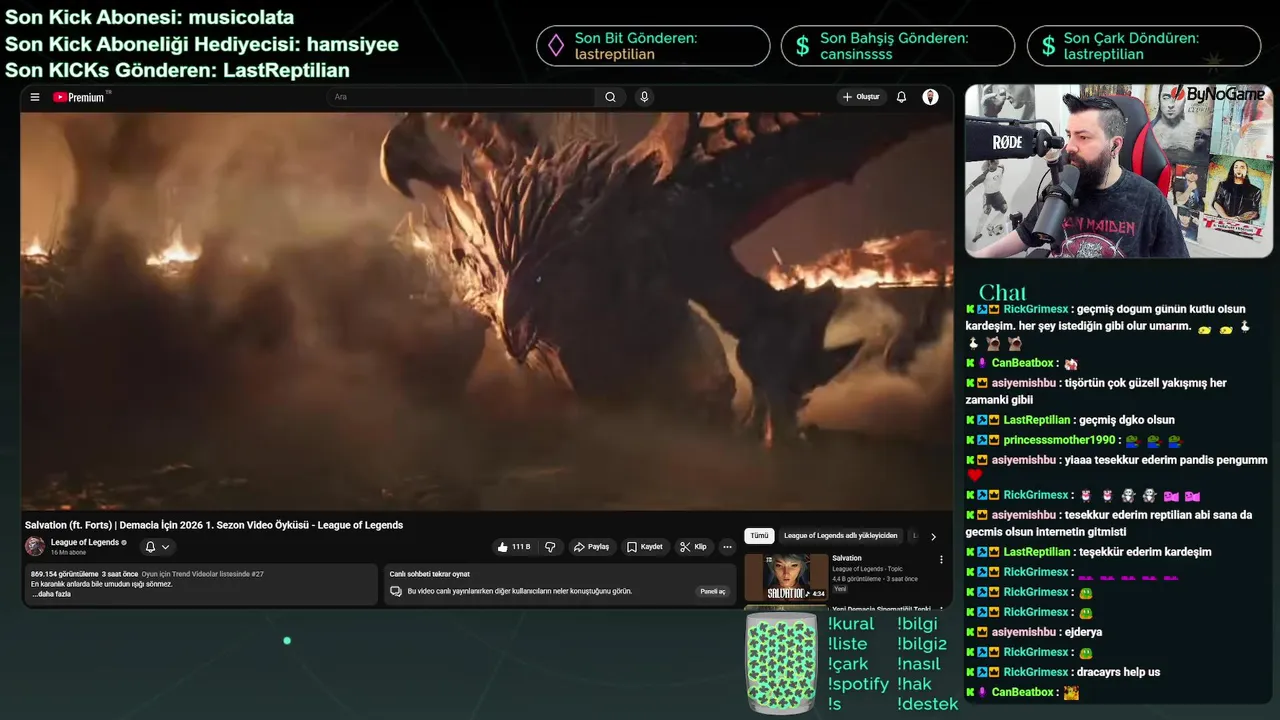The height and width of the screenshot is (720, 1280).
Task: Click the dollar icon for Son Çark Döndüren
Action: 1048,46
